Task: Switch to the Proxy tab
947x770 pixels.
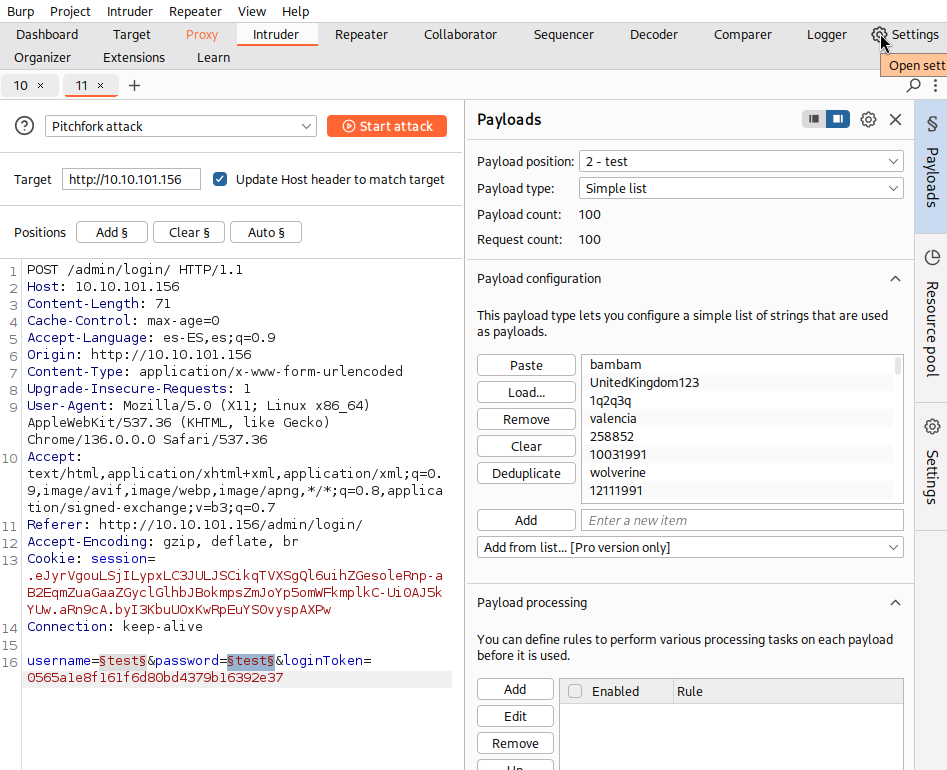Action: [x=202, y=34]
